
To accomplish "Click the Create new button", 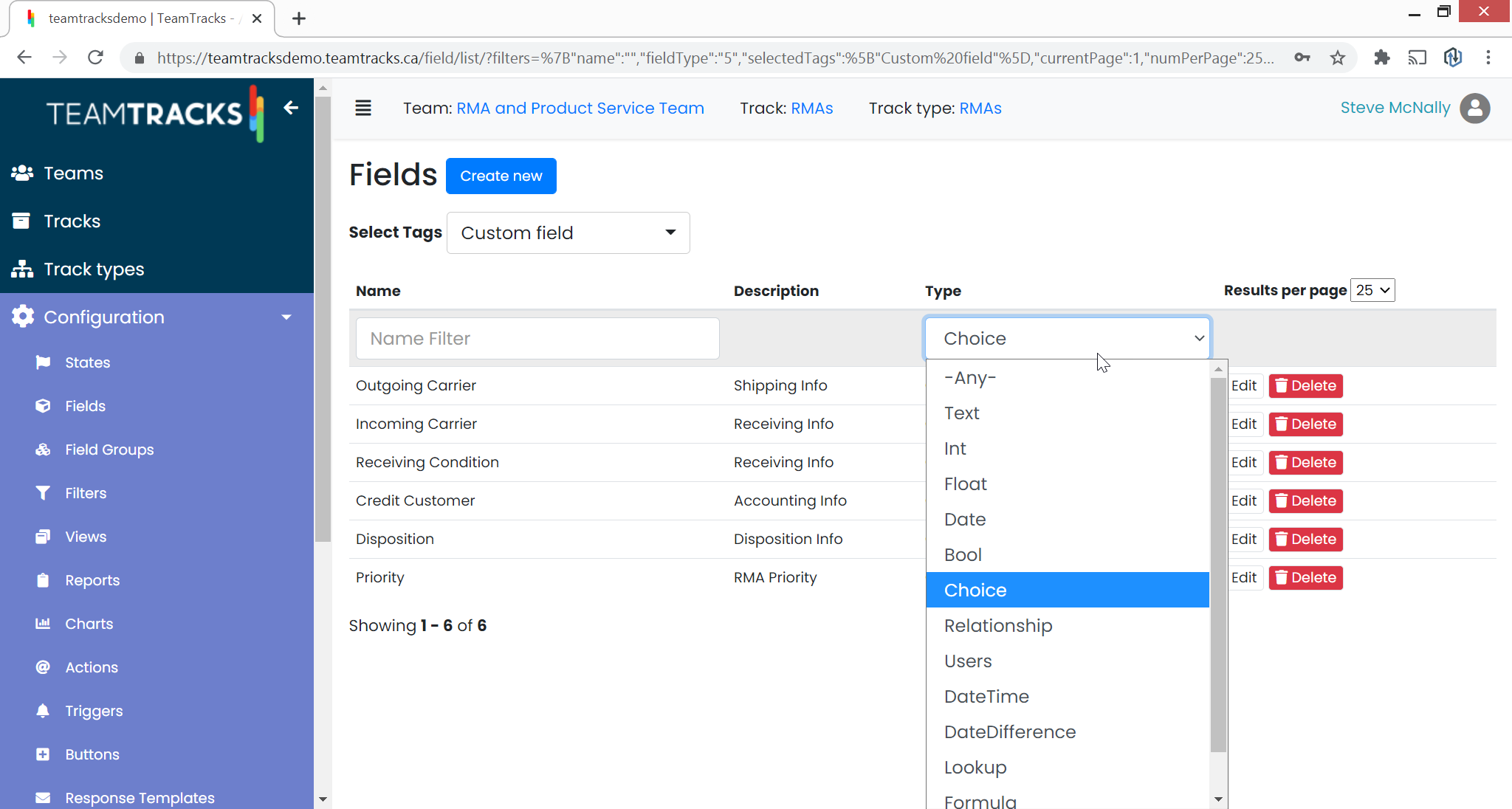I will coord(501,176).
